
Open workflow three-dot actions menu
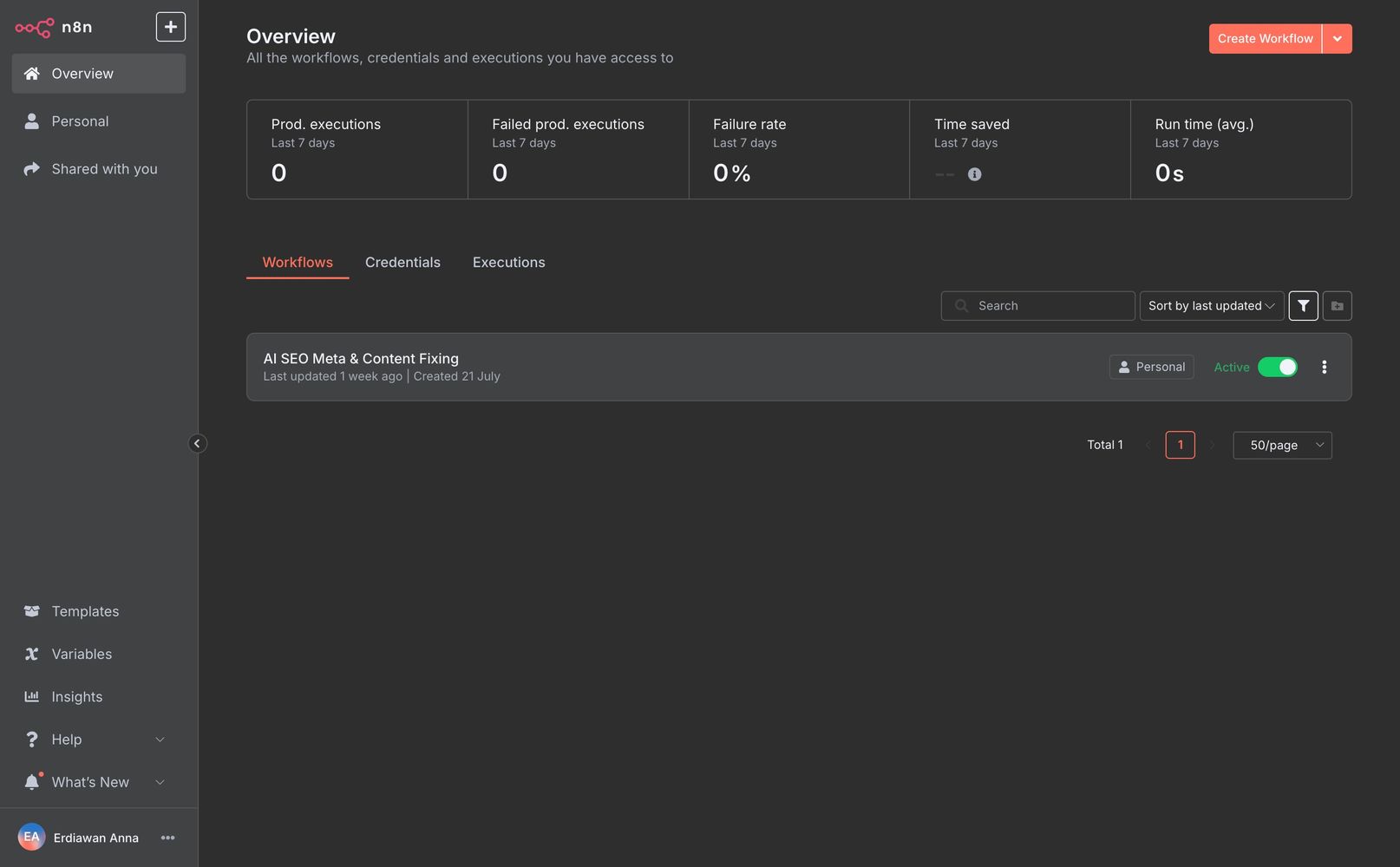coord(1324,367)
